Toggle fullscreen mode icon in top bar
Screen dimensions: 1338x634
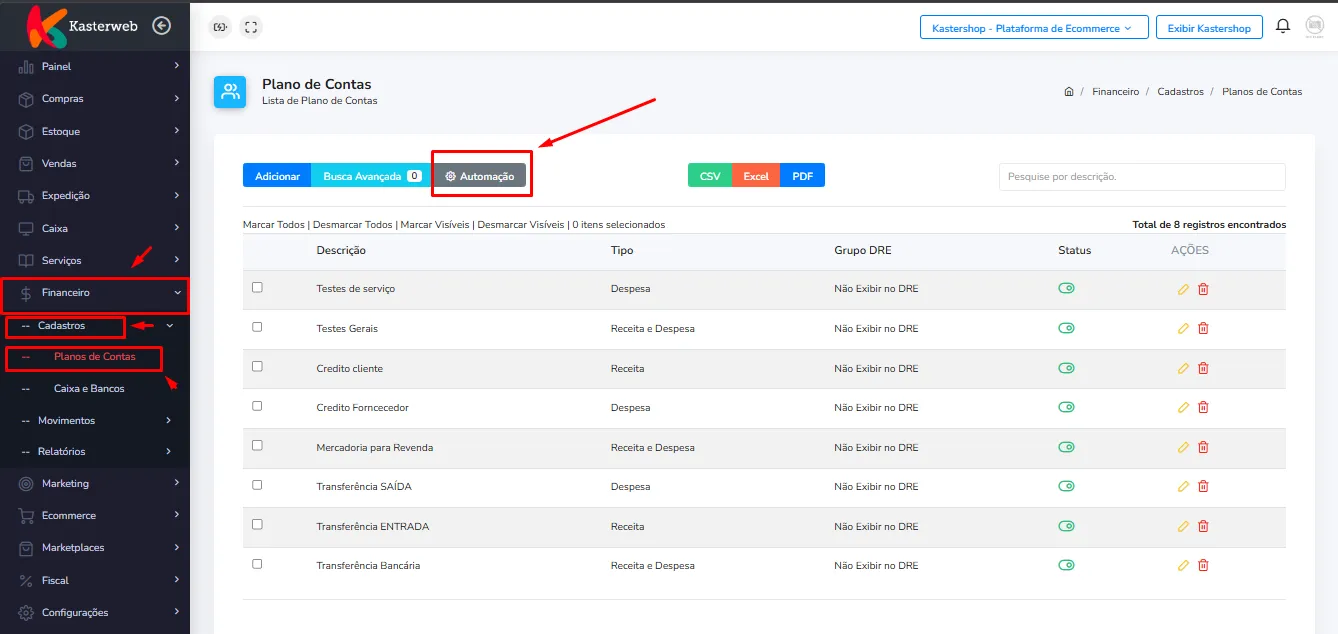coord(251,27)
